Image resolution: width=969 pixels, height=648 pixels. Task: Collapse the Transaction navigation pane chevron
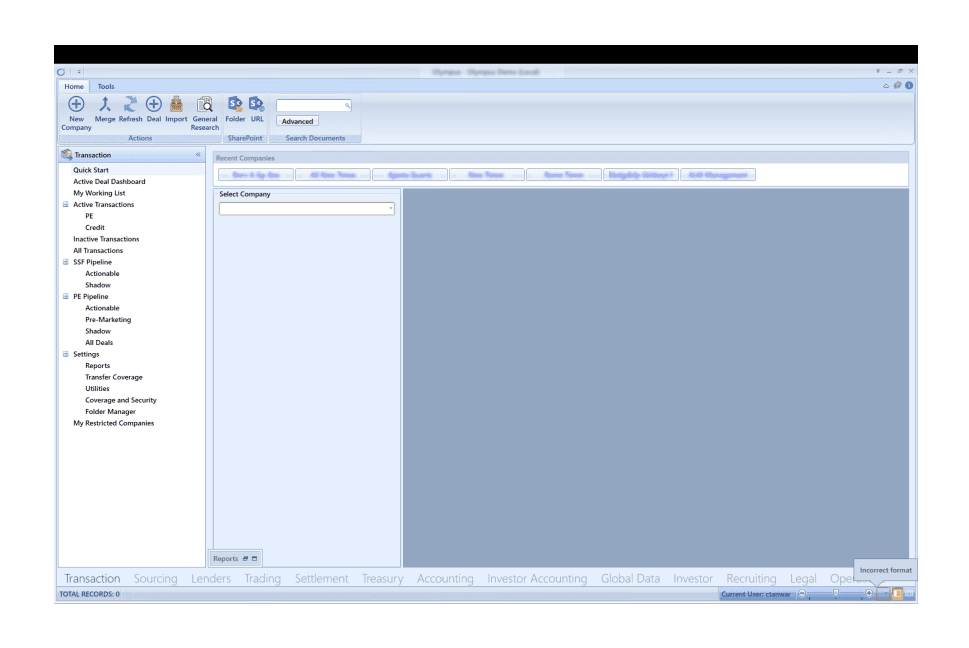[198, 154]
